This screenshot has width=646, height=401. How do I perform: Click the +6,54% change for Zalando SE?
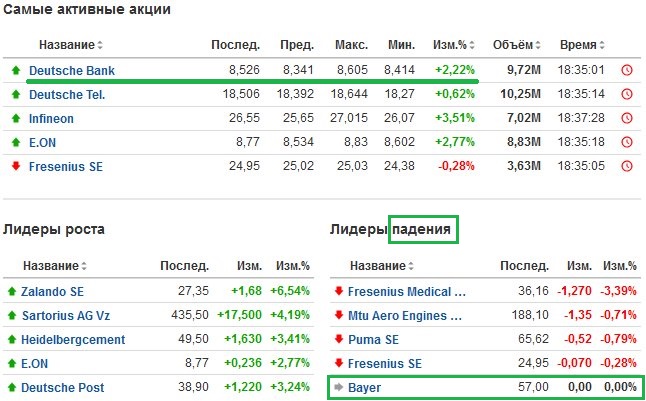pos(290,291)
